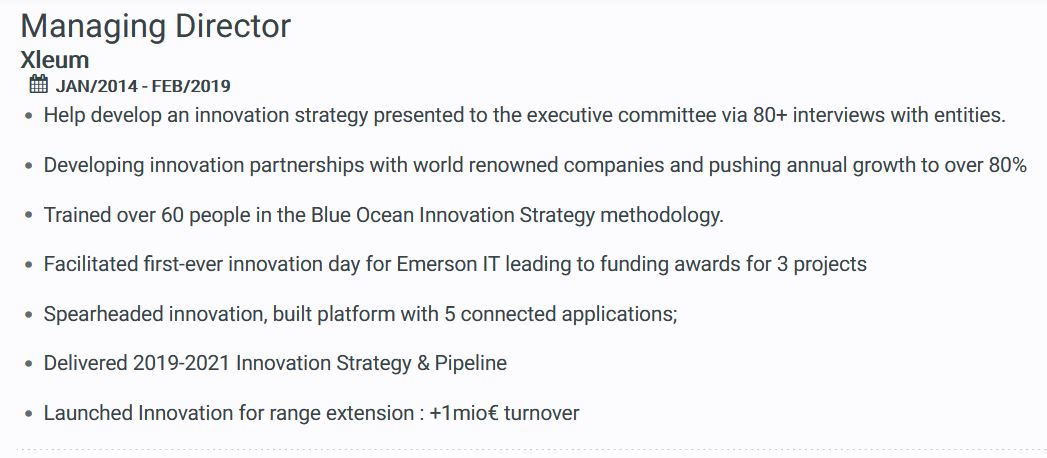The width and height of the screenshot is (1047, 458).
Task: Click the bullet before 'Delivered 2019-2021 Innovation Strategy'
Action: tap(28, 364)
